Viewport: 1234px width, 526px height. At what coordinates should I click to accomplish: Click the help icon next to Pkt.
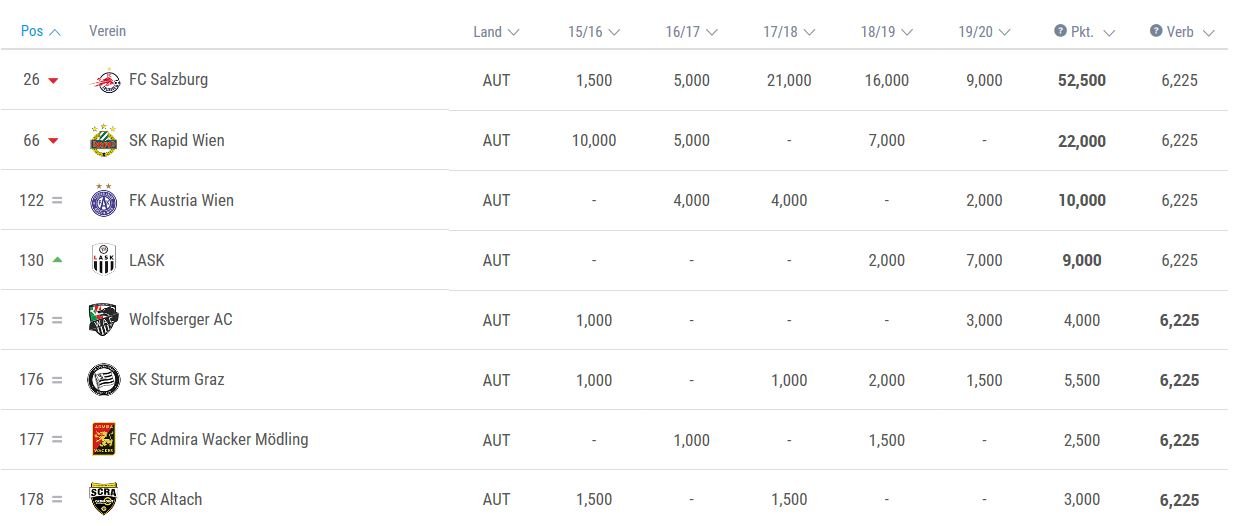[1060, 31]
